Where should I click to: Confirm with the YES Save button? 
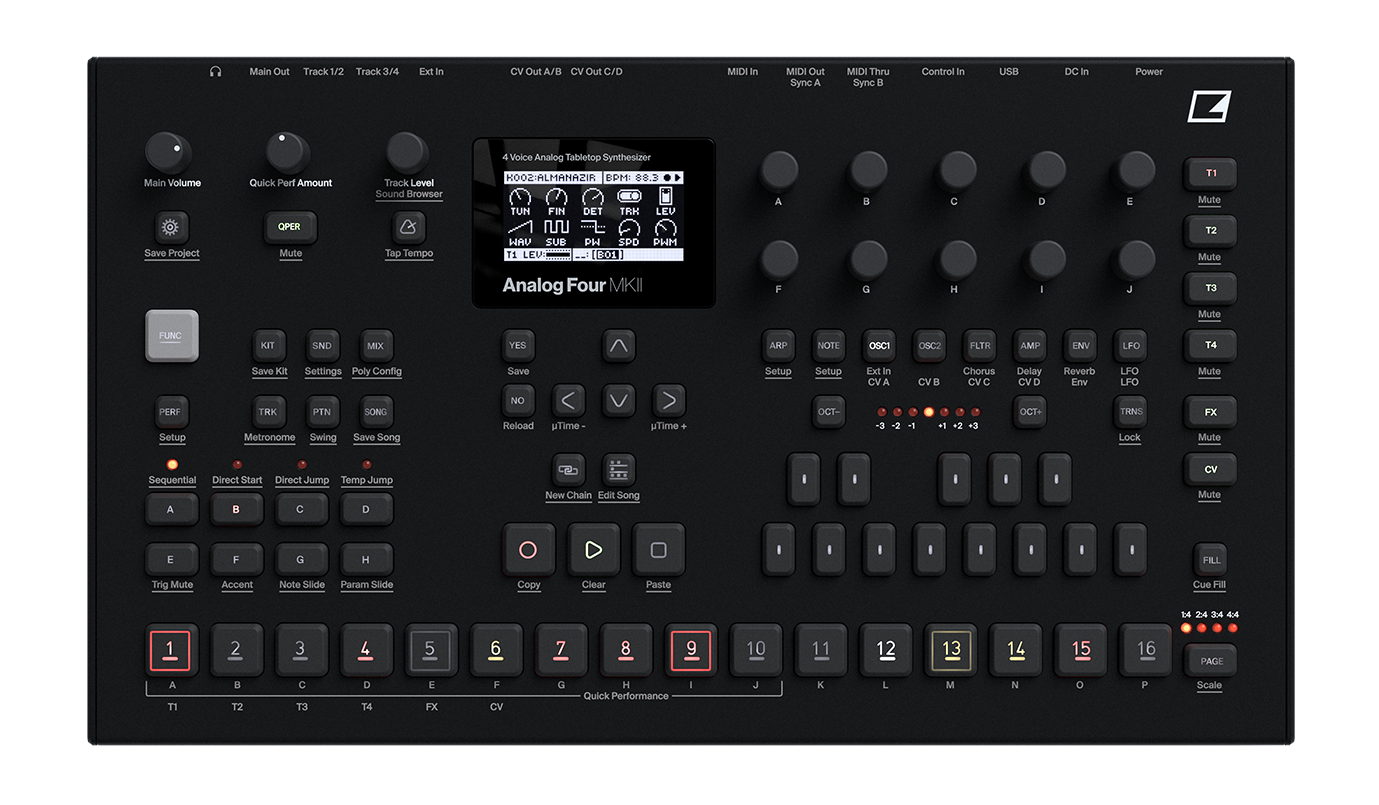[x=518, y=346]
